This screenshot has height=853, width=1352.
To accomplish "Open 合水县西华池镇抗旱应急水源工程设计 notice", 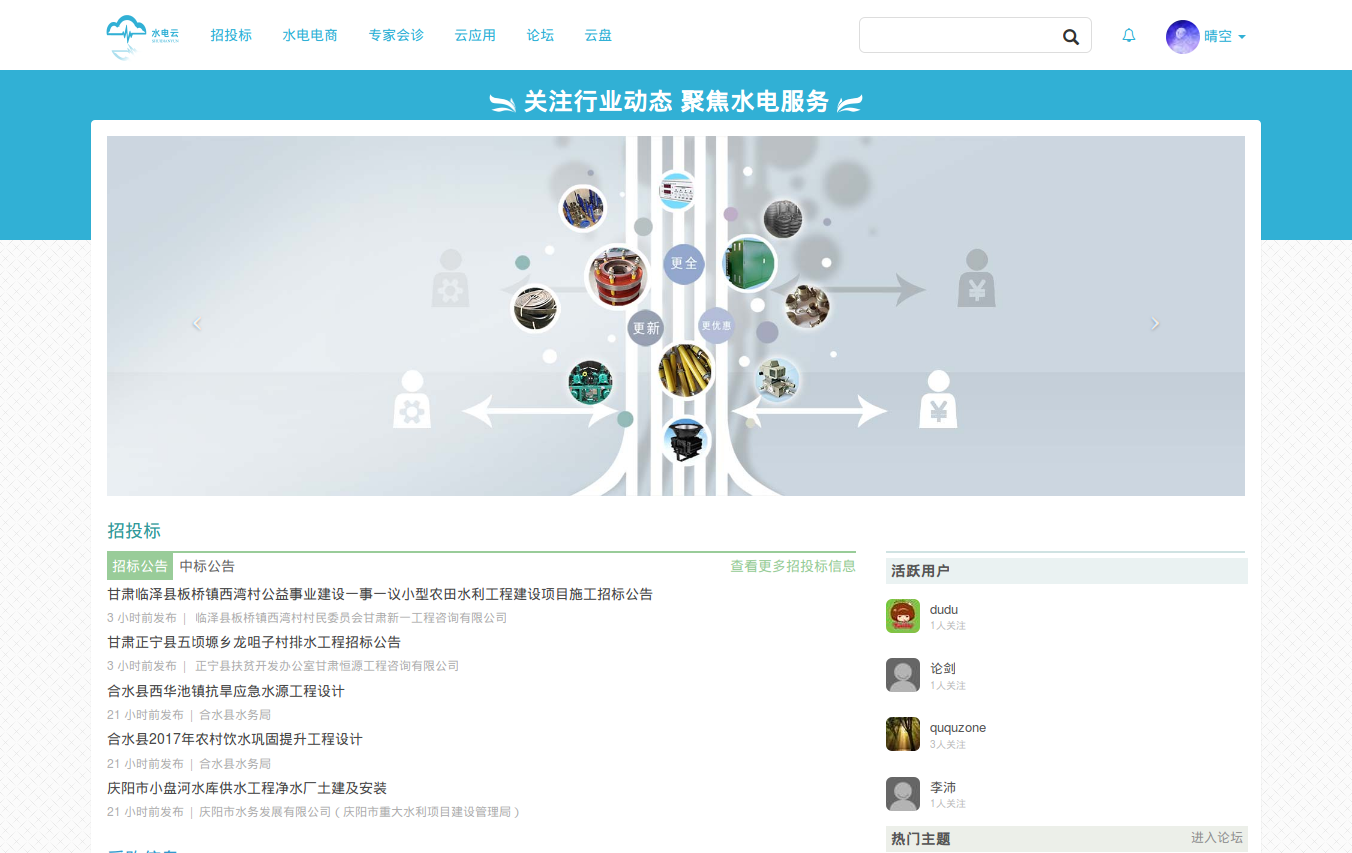I will point(226,691).
